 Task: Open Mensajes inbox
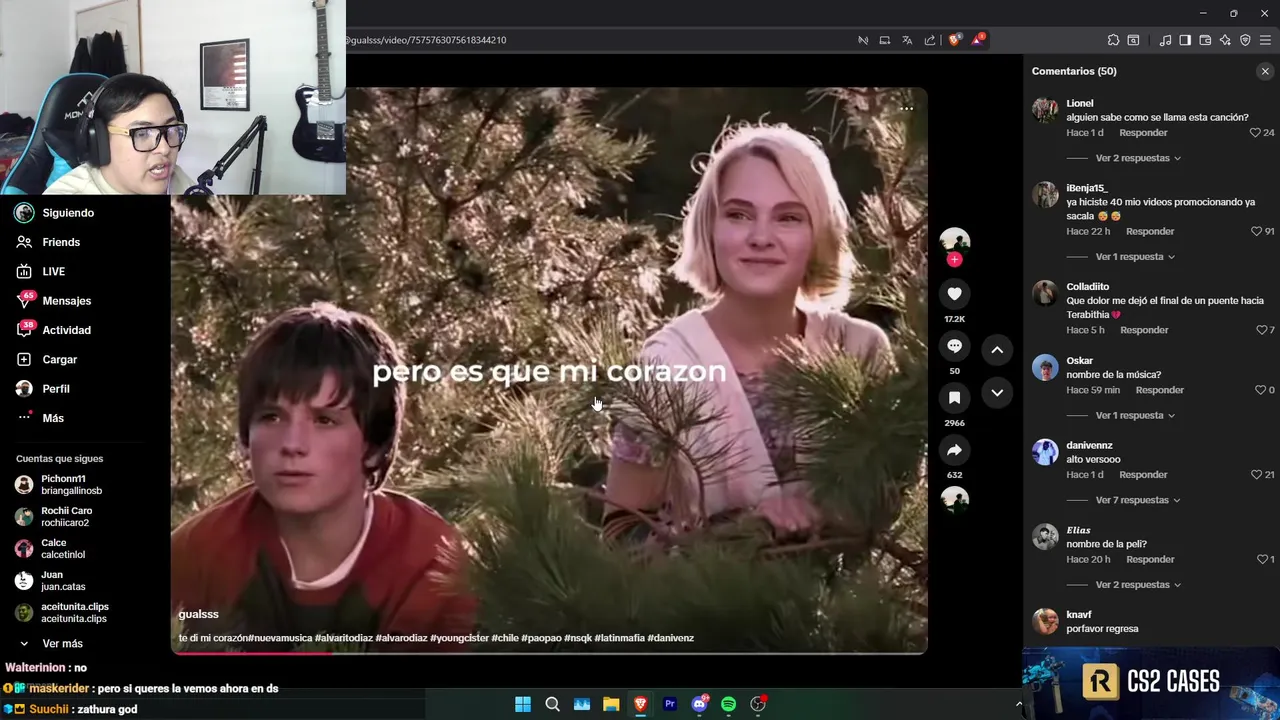point(66,300)
